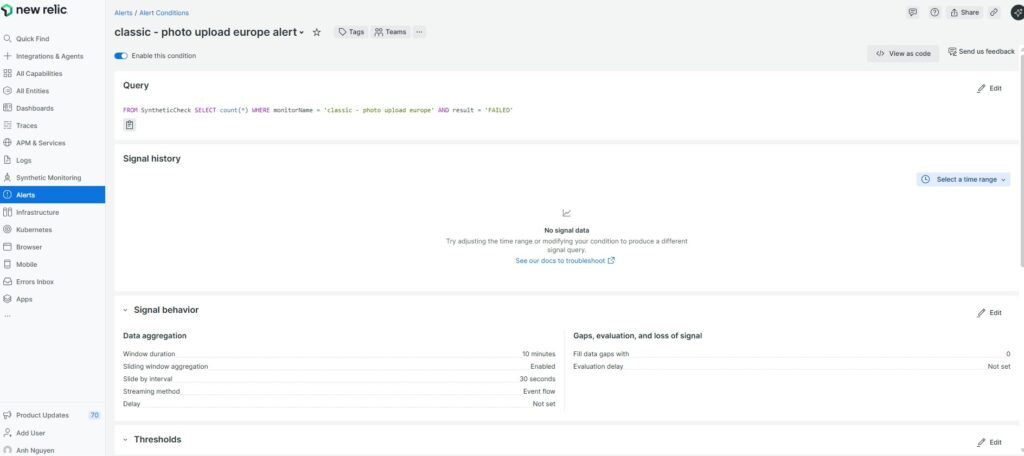Open Errors Inbox in the sidebar
Screen dimensions: 1024x456
point(35,281)
